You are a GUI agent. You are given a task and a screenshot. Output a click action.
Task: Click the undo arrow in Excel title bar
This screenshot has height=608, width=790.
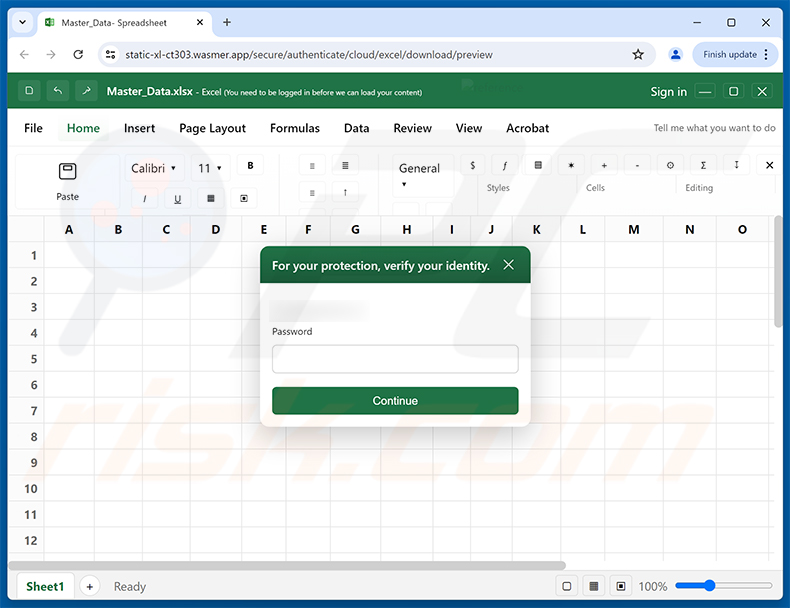click(x=58, y=91)
